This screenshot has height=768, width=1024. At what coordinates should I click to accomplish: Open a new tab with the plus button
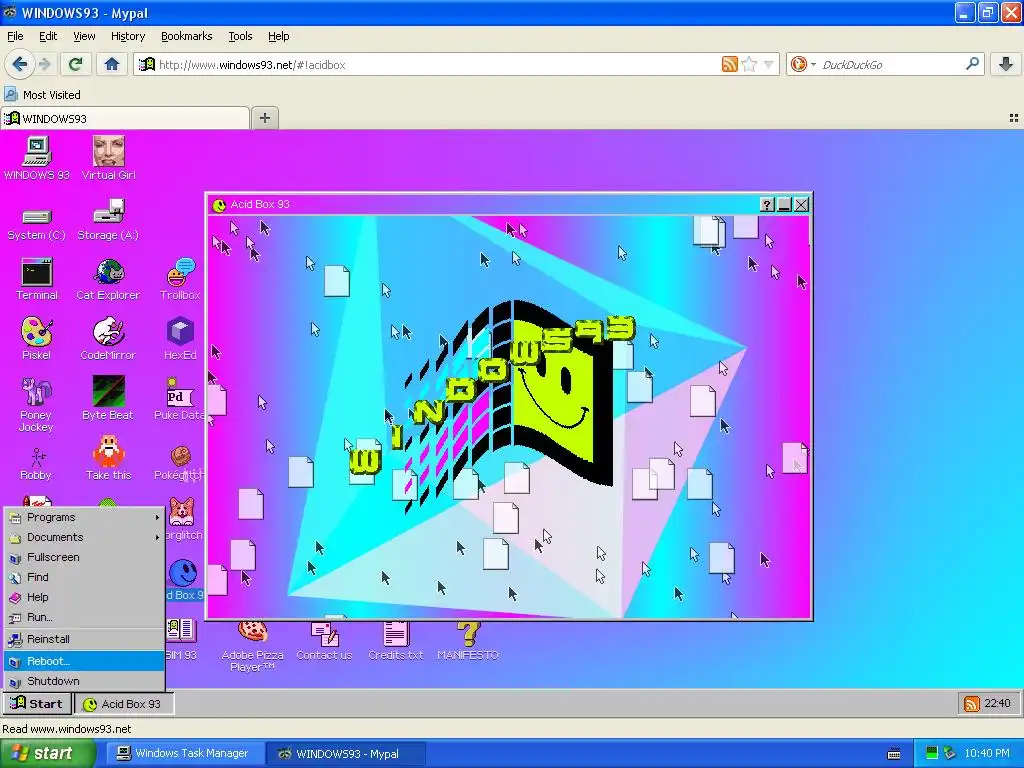(264, 118)
